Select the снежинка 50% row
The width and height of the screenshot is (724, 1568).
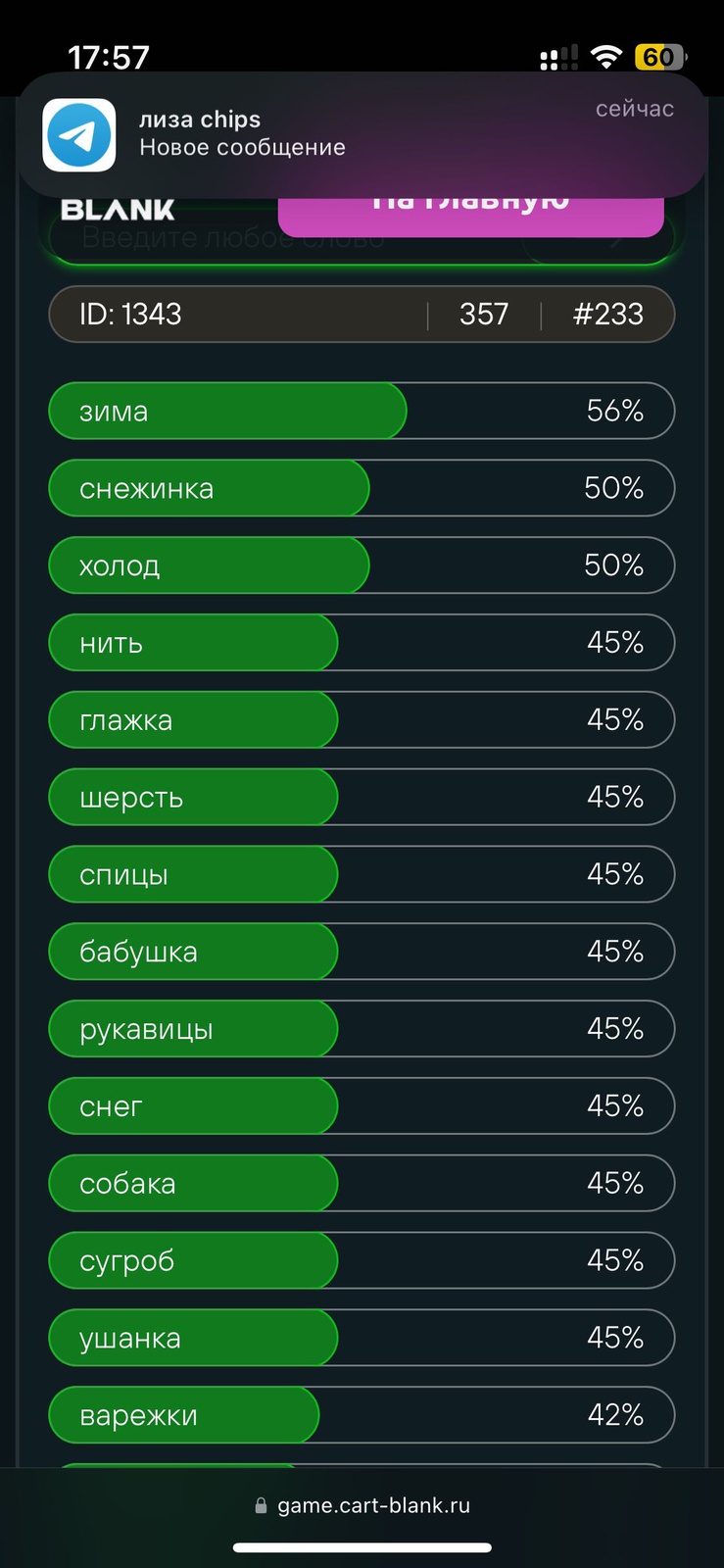[362, 488]
